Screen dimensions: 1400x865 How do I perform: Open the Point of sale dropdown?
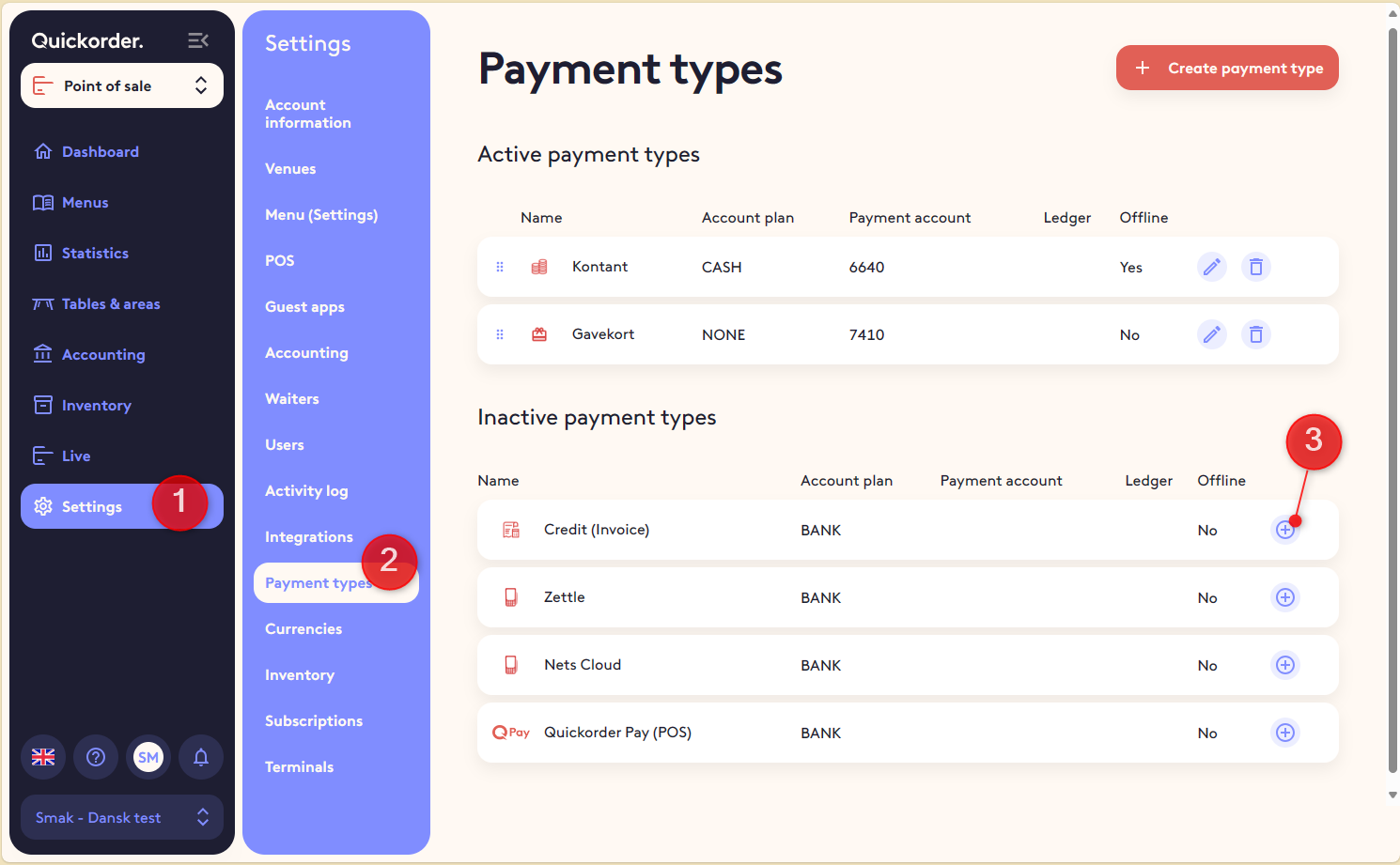tap(122, 85)
